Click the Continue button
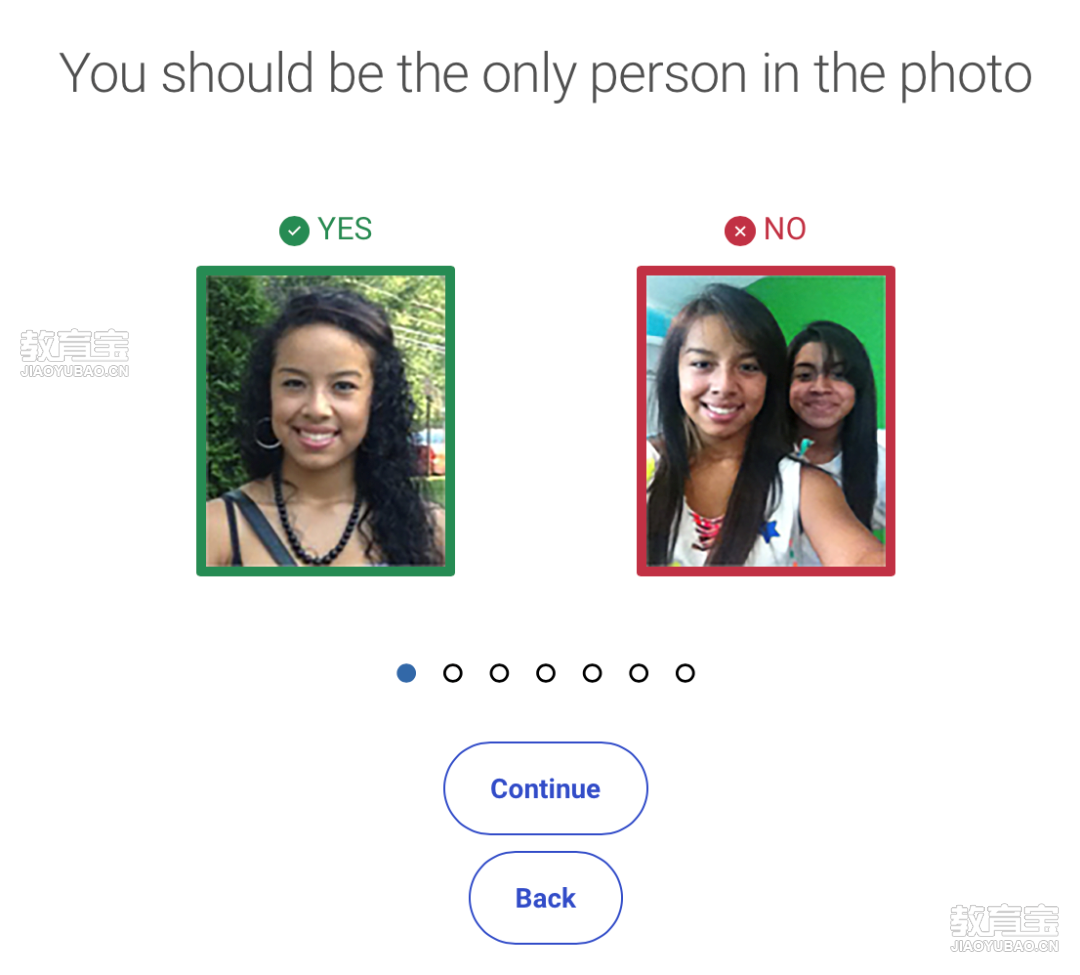Image resolution: width=1080 pixels, height=975 pixels. point(546,788)
